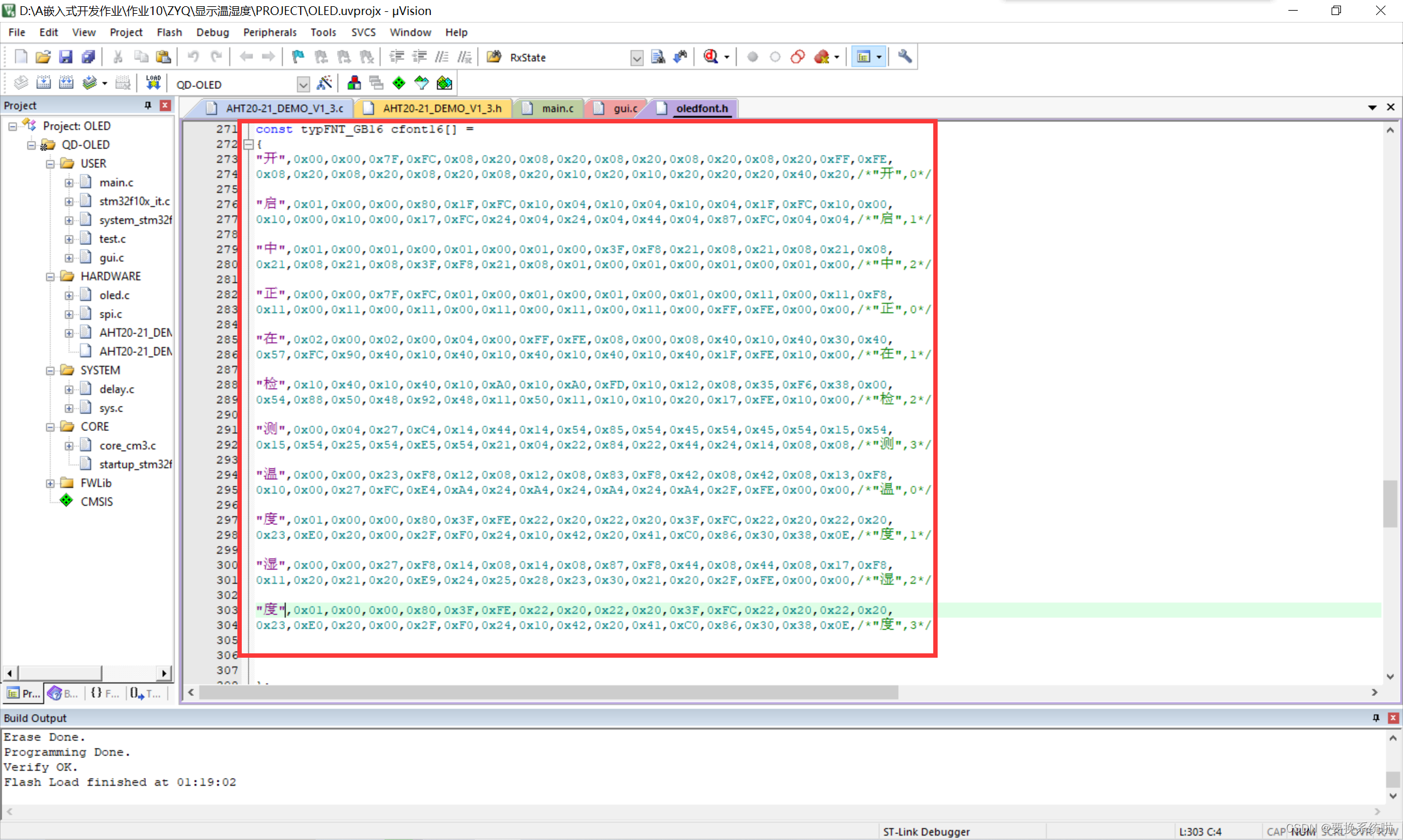Image resolution: width=1403 pixels, height=840 pixels.
Task: Save the current file via floppy icon
Action: click(65, 57)
